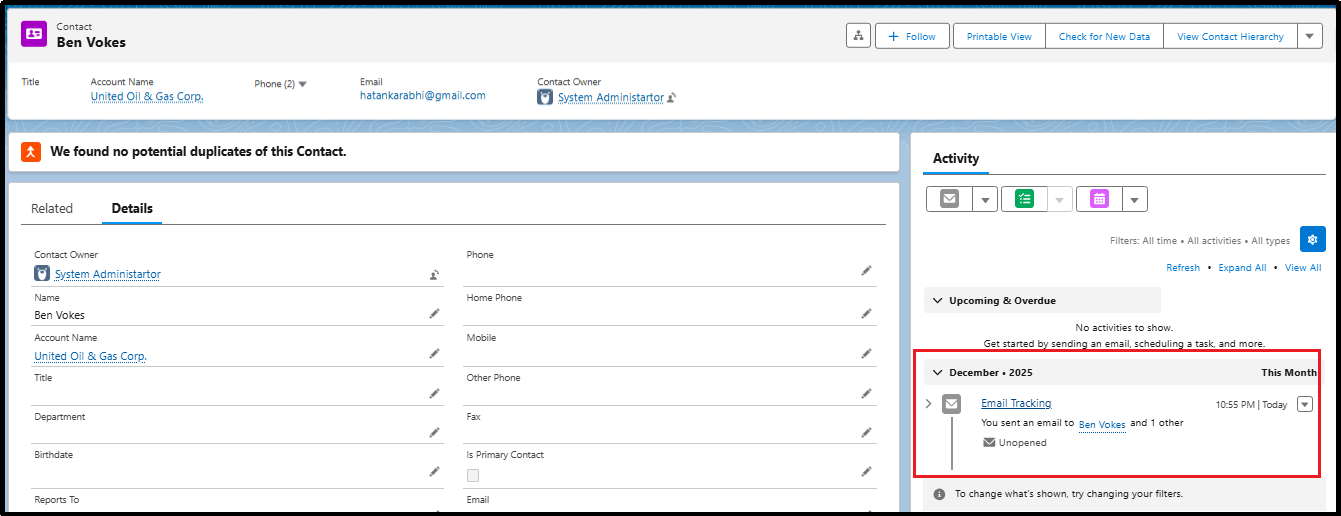The image size is (1341, 516).
Task: Click the Follow button
Action: [x=911, y=36]
